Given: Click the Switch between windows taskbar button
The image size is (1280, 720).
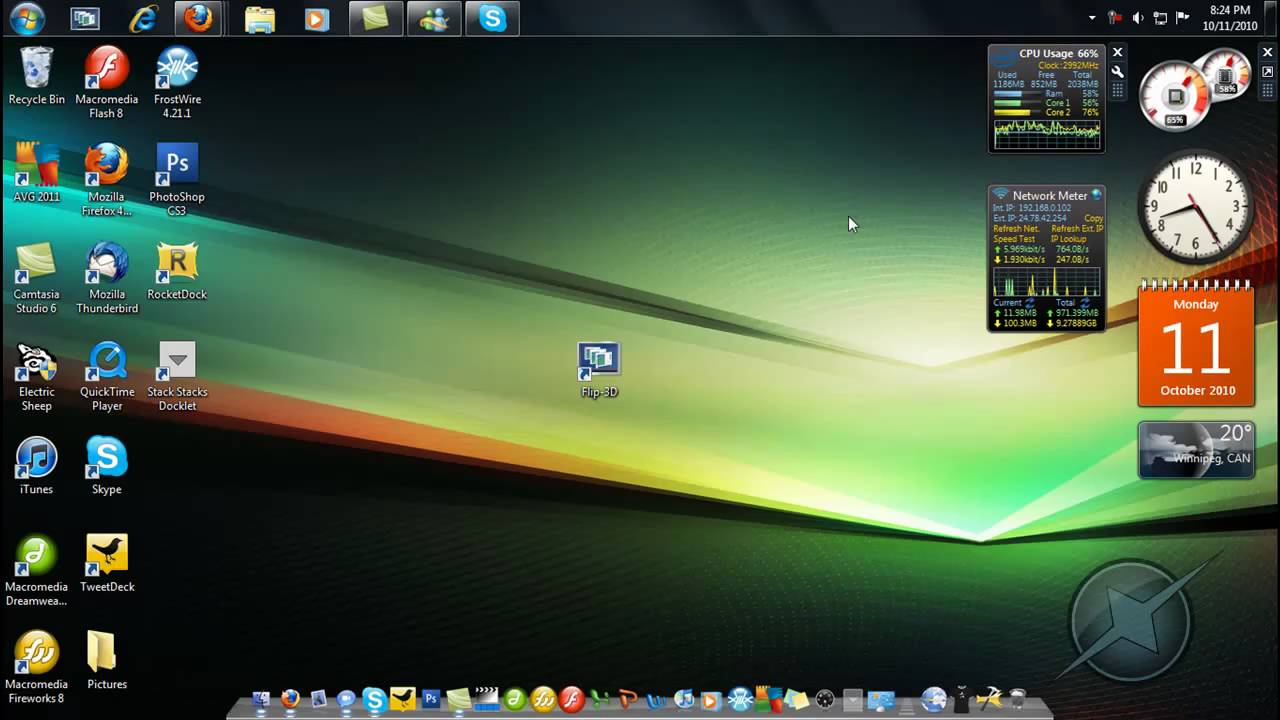Looking at the screenshot, I should [85, 18].
